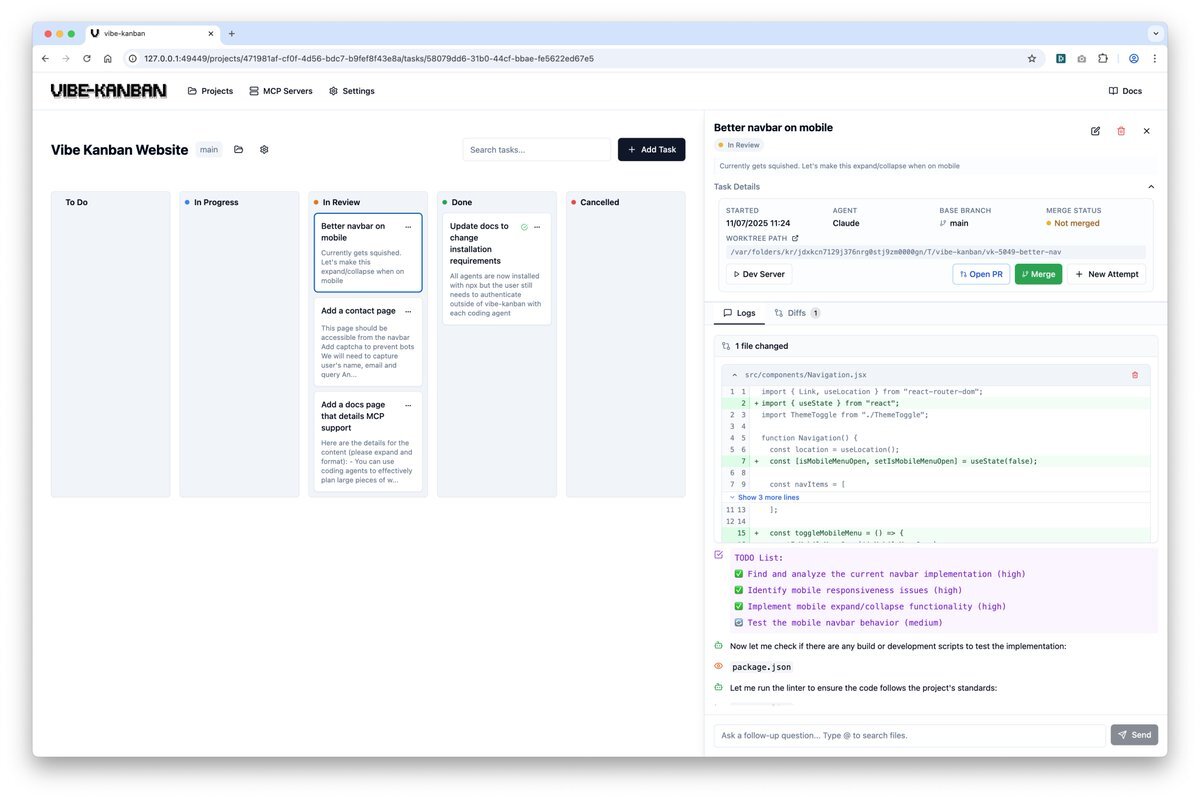
Task: Expand Show 3 more lines in diff
Action: pyautogui.click(x=768, y=497)
